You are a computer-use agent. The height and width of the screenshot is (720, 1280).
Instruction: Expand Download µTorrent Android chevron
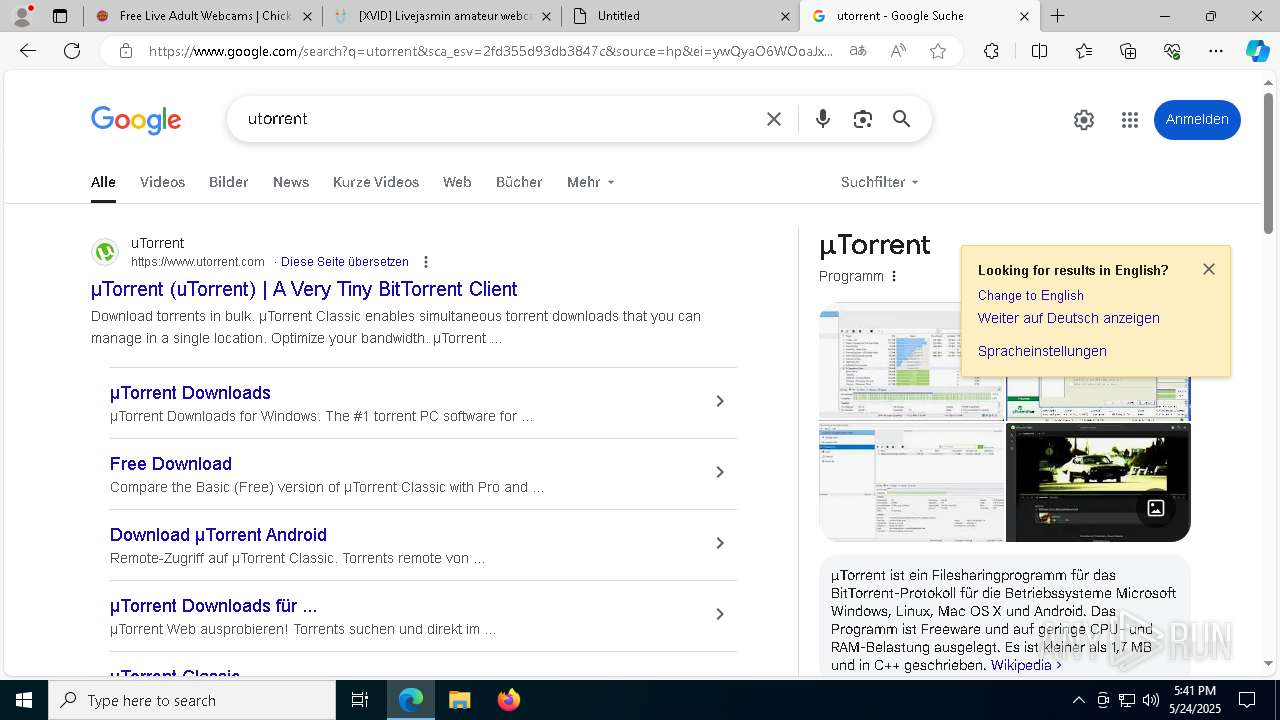pyautogui.click(x=719, y=543)
